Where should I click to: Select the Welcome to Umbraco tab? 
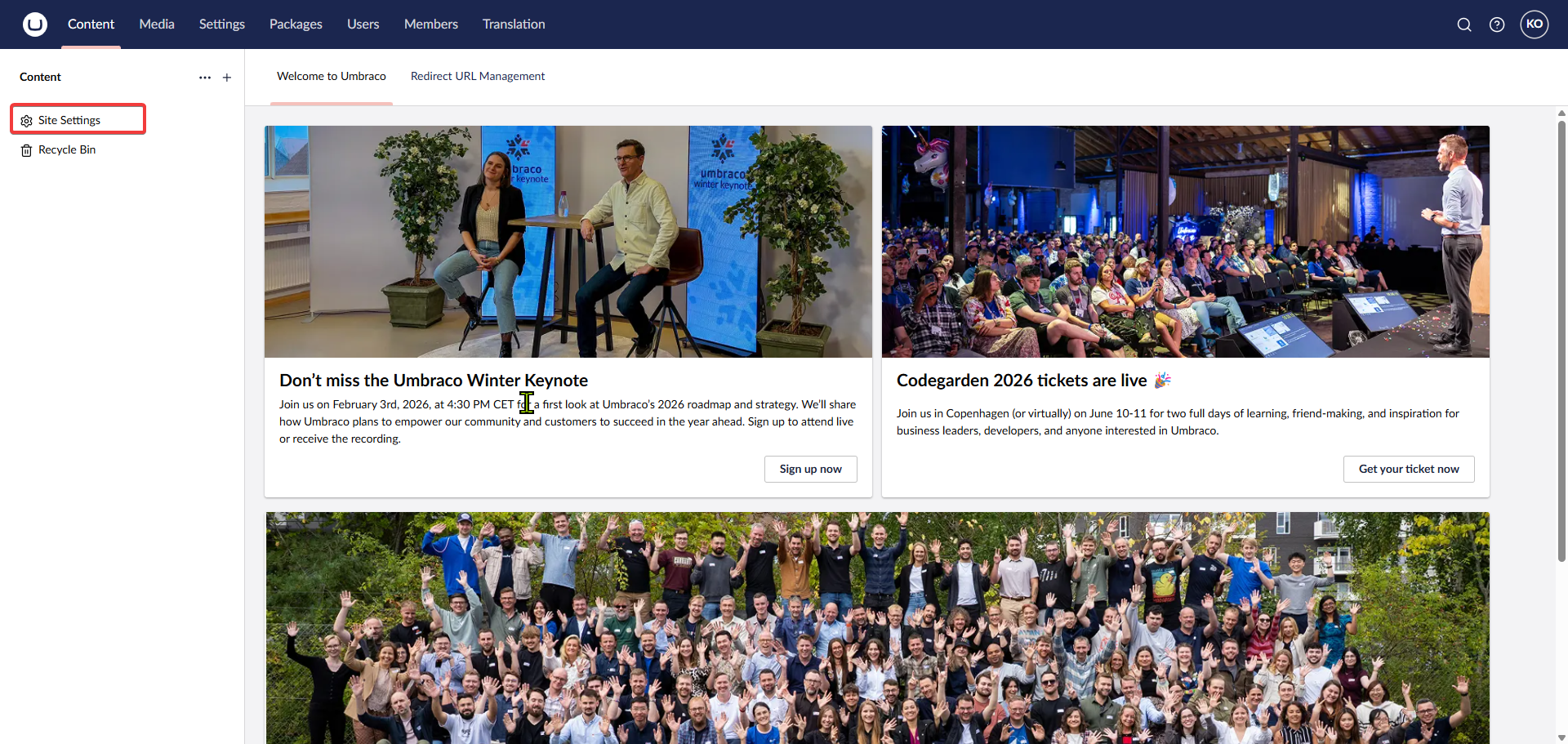tap(331, 76)
